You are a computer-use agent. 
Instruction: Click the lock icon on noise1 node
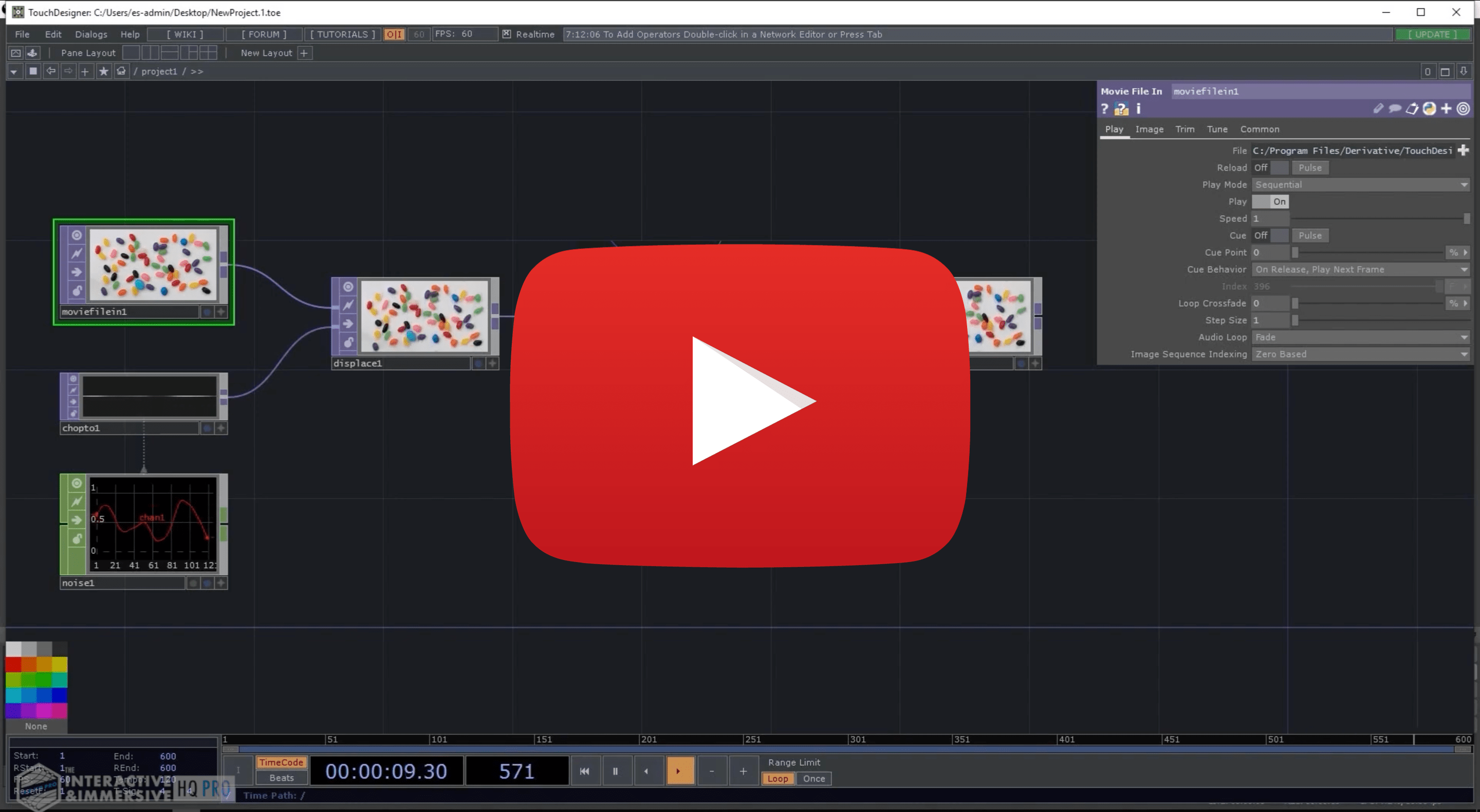click(77, 539)
